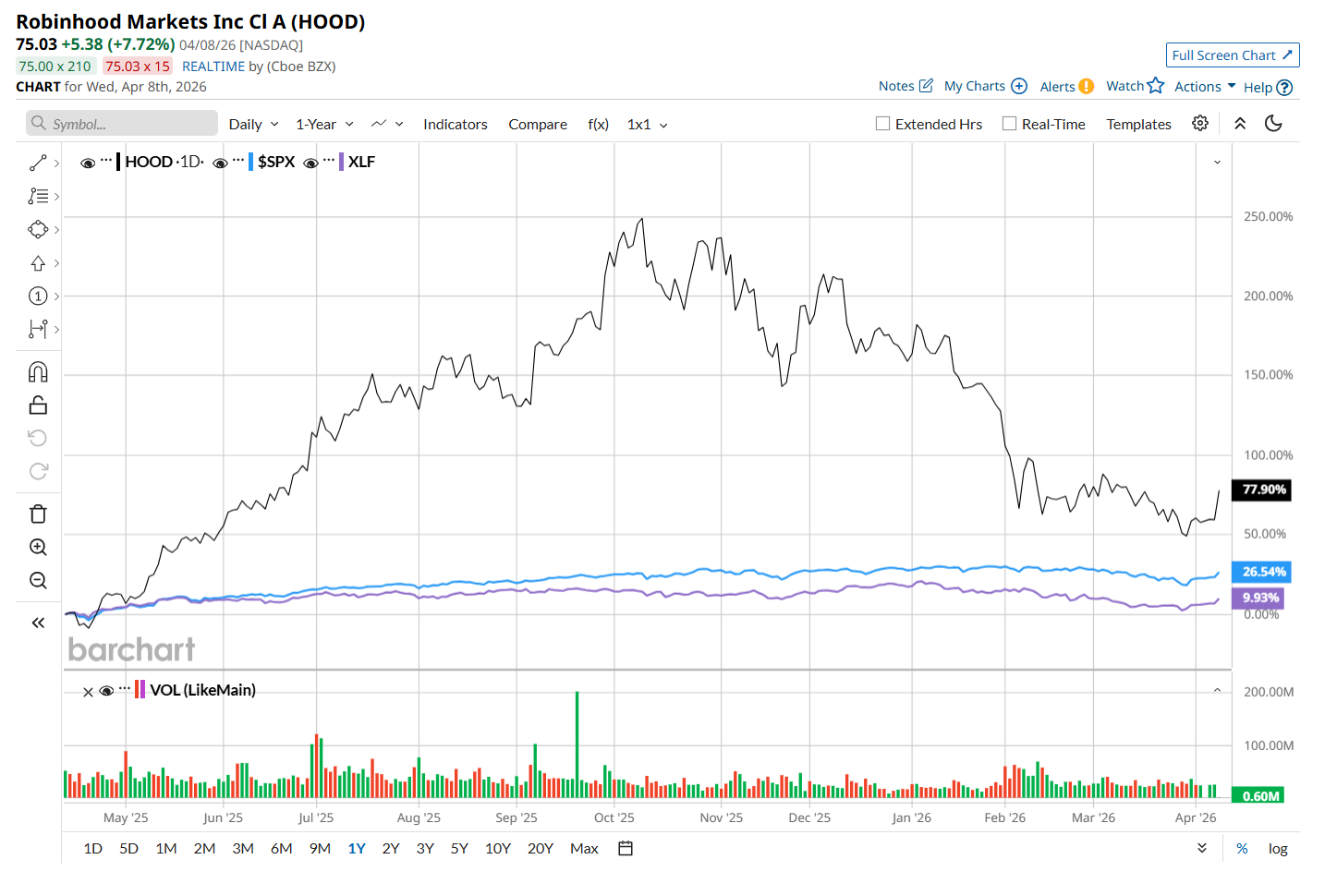Click the zoom in magnifier icon
This screenshot has width=1337, height=896.
click(x=38, y=548)
